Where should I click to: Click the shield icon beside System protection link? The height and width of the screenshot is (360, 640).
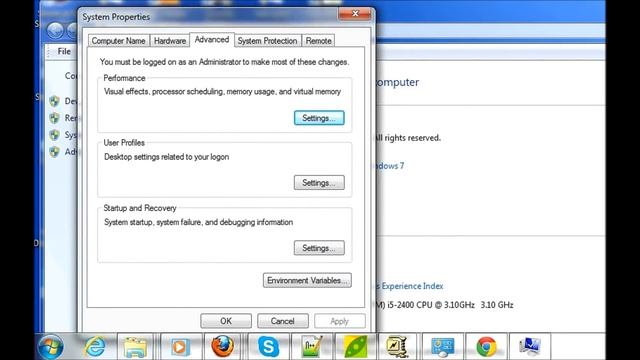[x=55, y=135]
